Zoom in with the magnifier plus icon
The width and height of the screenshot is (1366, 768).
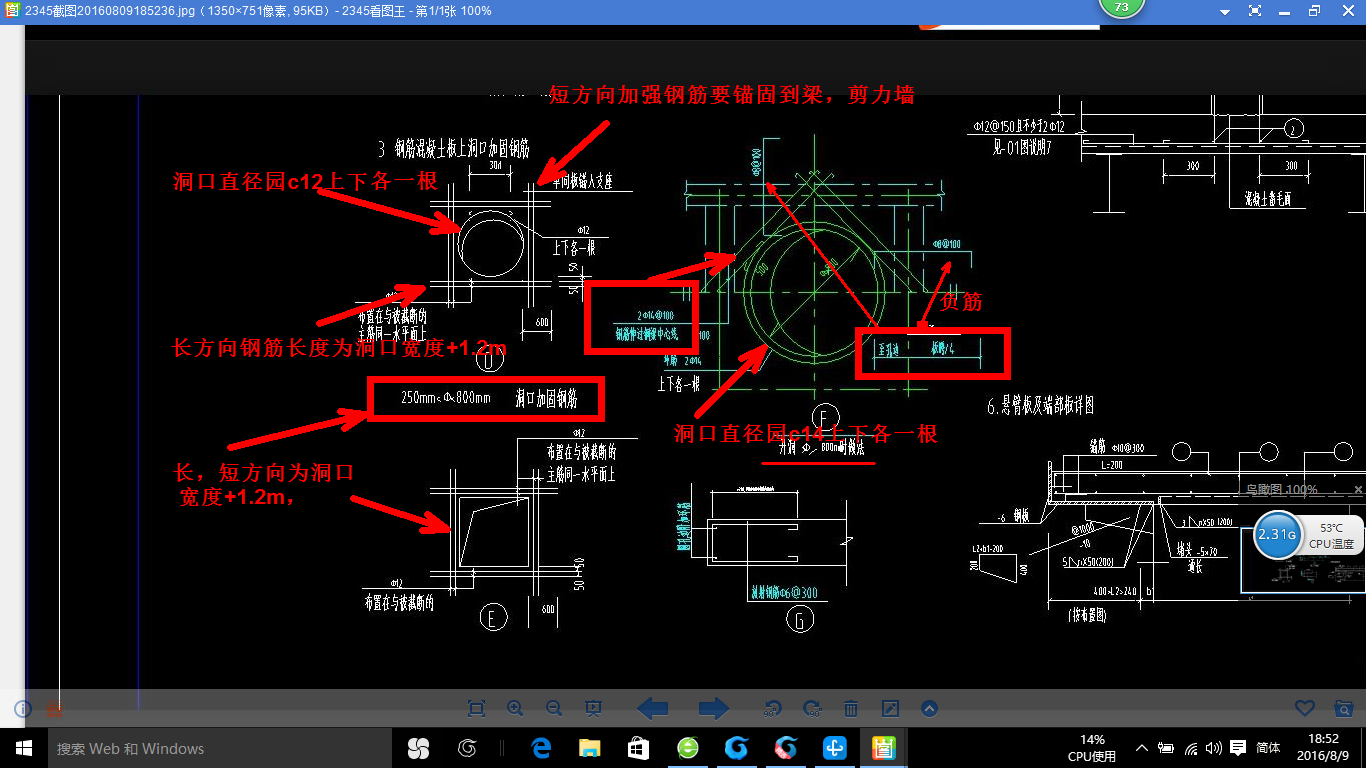515,709
